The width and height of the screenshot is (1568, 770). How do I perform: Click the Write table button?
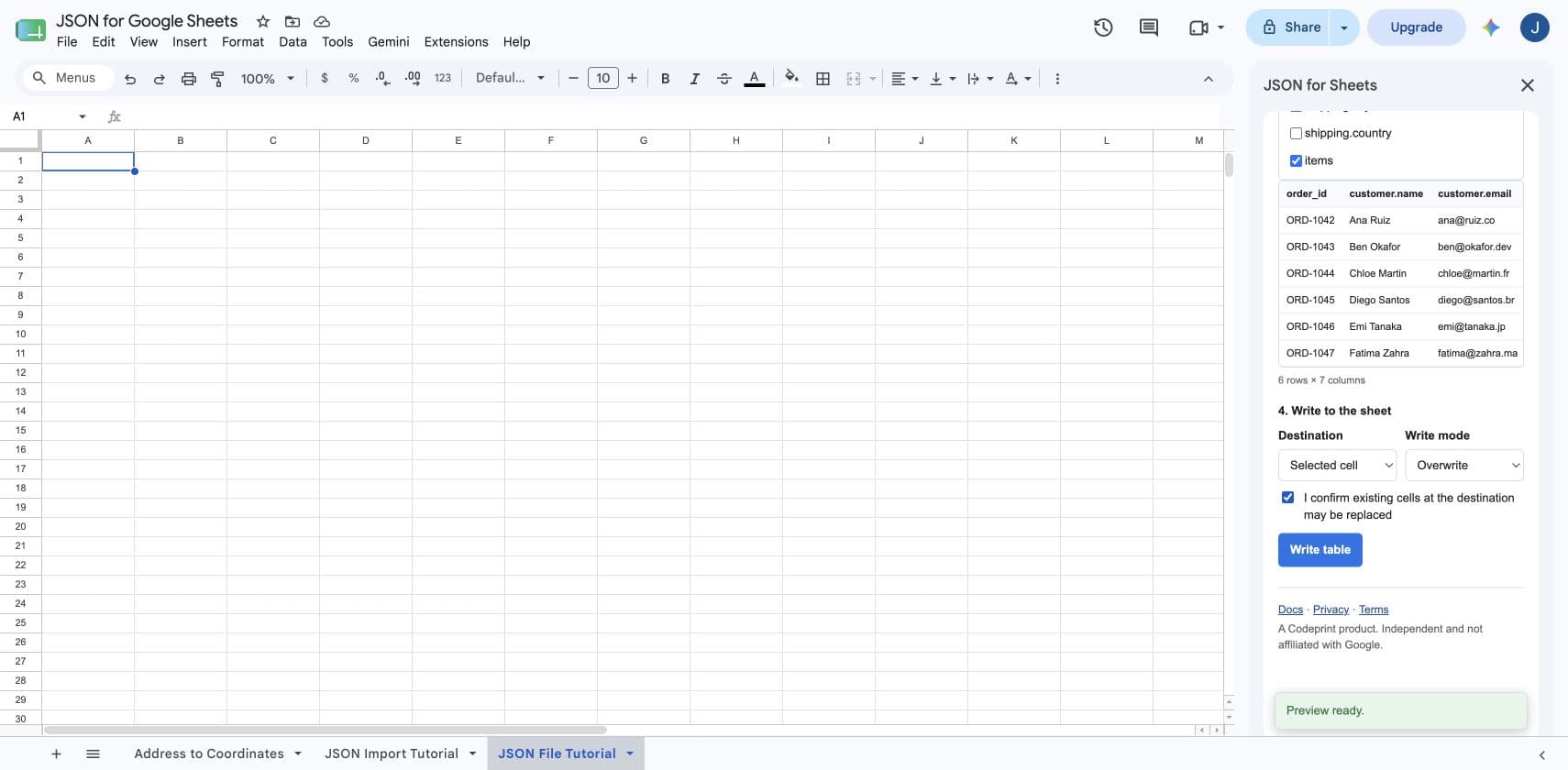1320,550
